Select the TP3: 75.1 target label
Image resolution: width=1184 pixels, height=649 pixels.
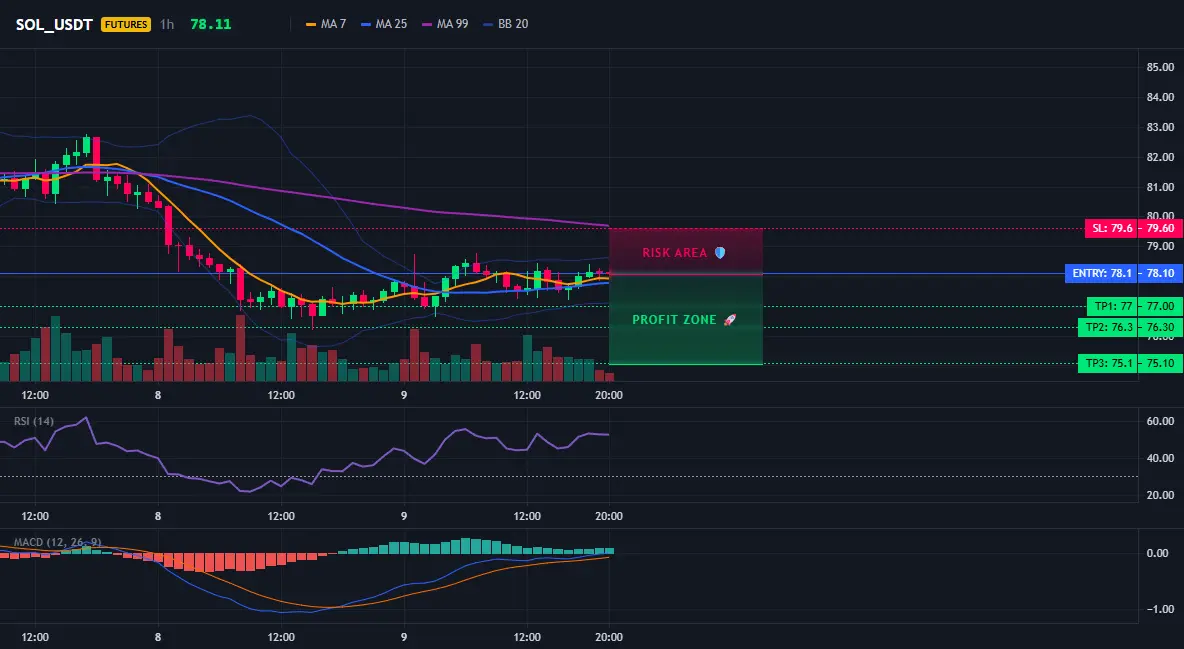pos(1109,363)
